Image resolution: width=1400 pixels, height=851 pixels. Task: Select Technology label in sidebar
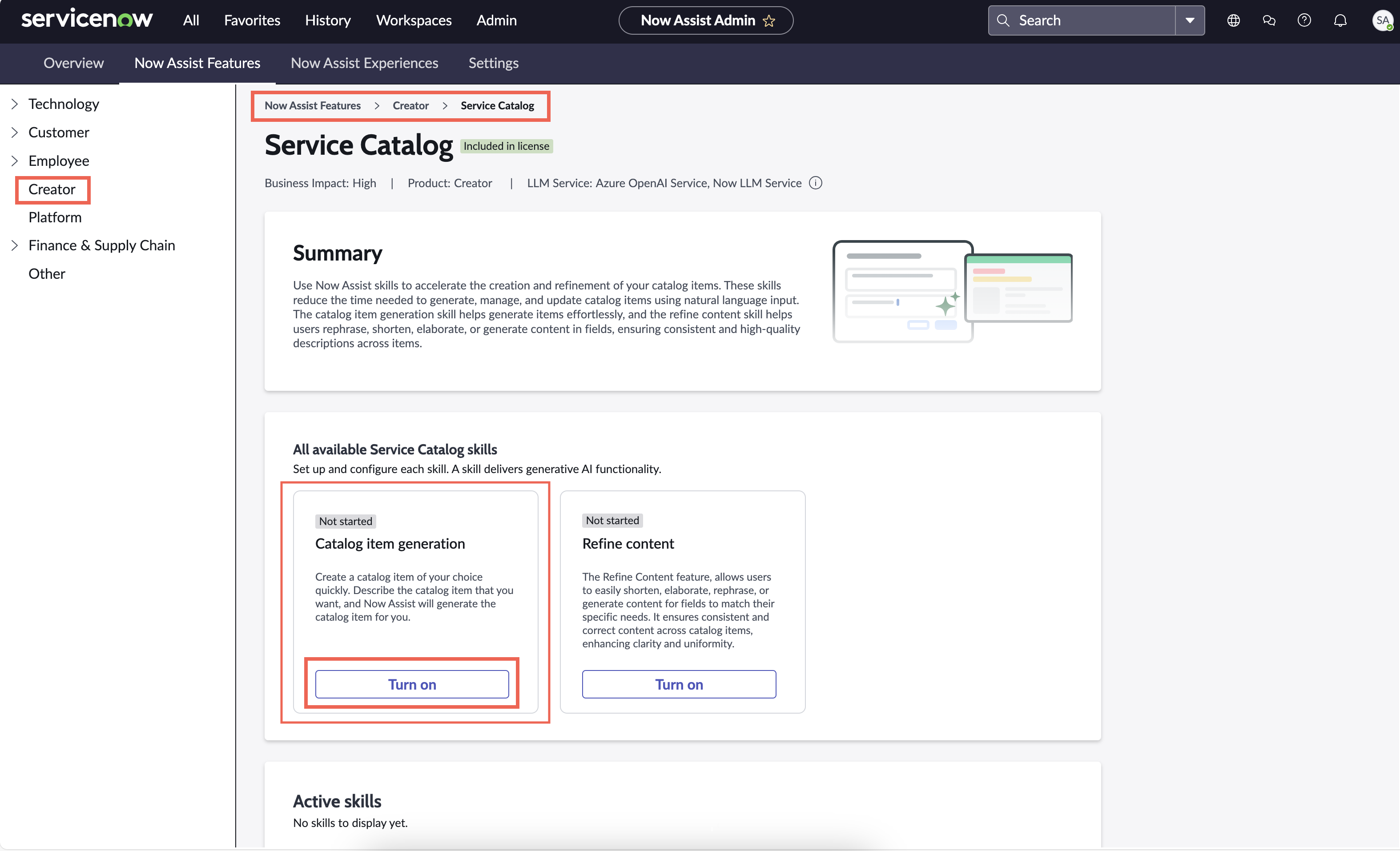(64, 104)
